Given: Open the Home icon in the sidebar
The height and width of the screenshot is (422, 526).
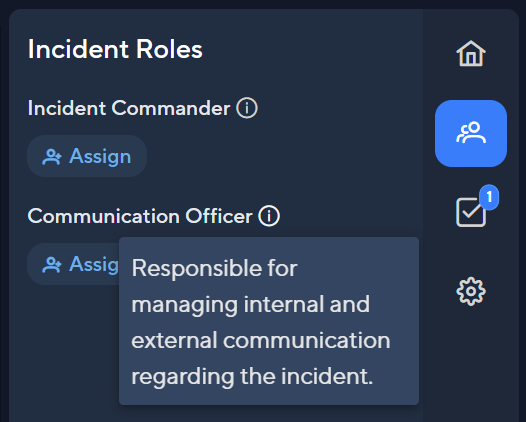Looking at the screenshot, I should click(x=471, y=53).
